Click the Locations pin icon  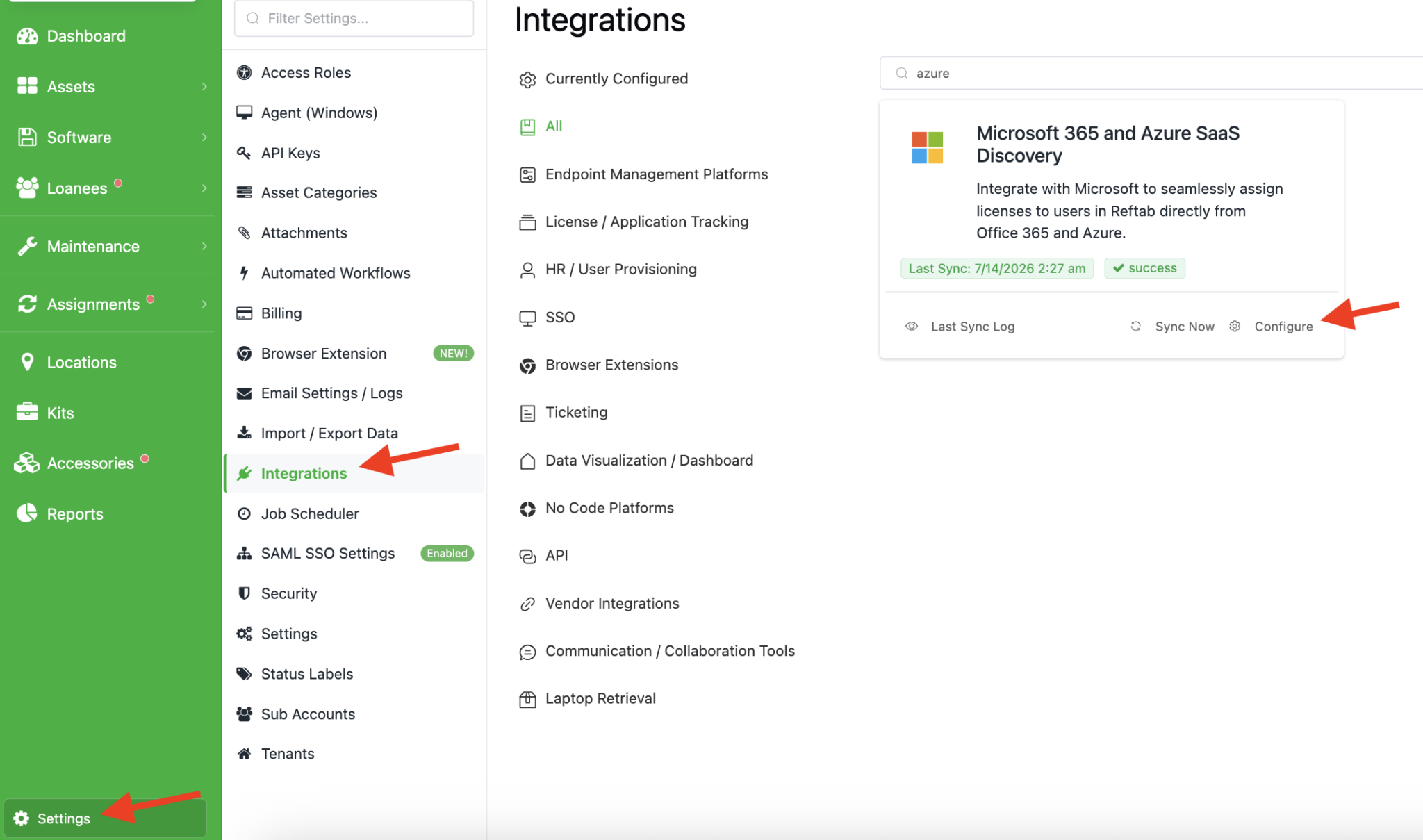(x=27, y=362)
